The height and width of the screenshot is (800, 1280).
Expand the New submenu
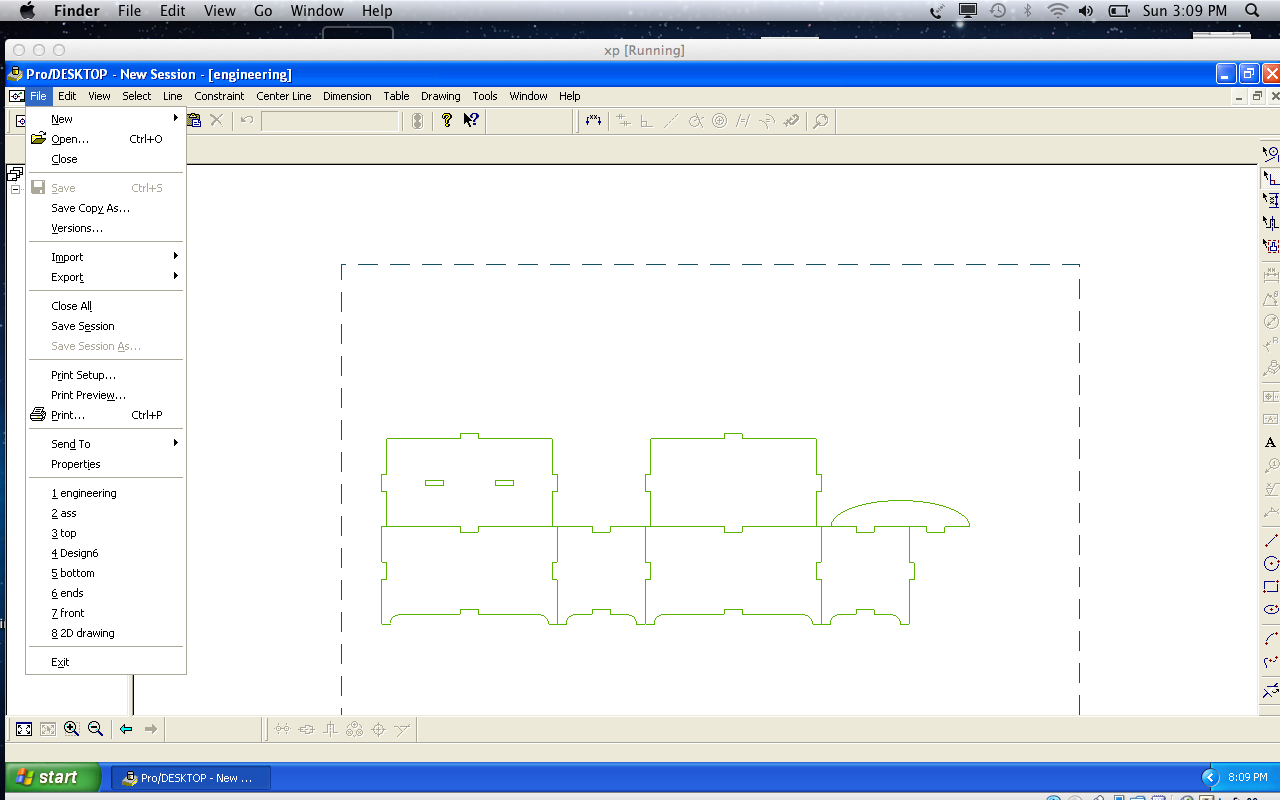106,119
